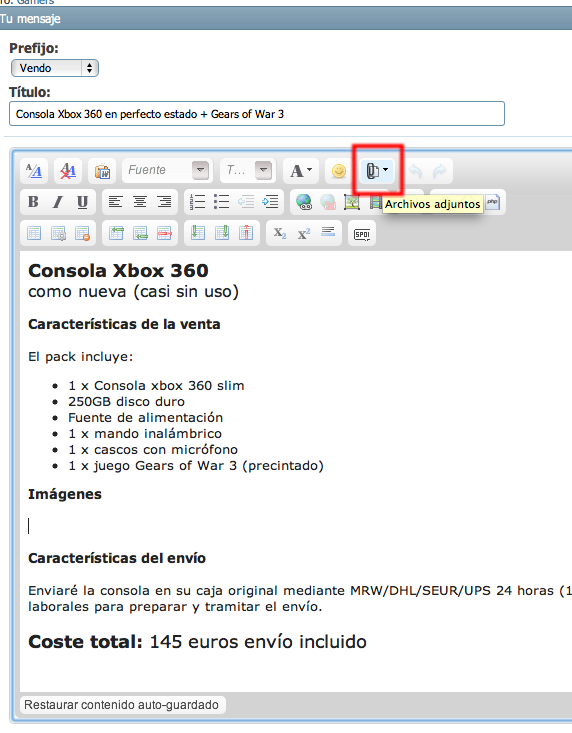Insert a link with globe icon
The width and height of the screenshot is (572, 733).
(x=304, y=202)
